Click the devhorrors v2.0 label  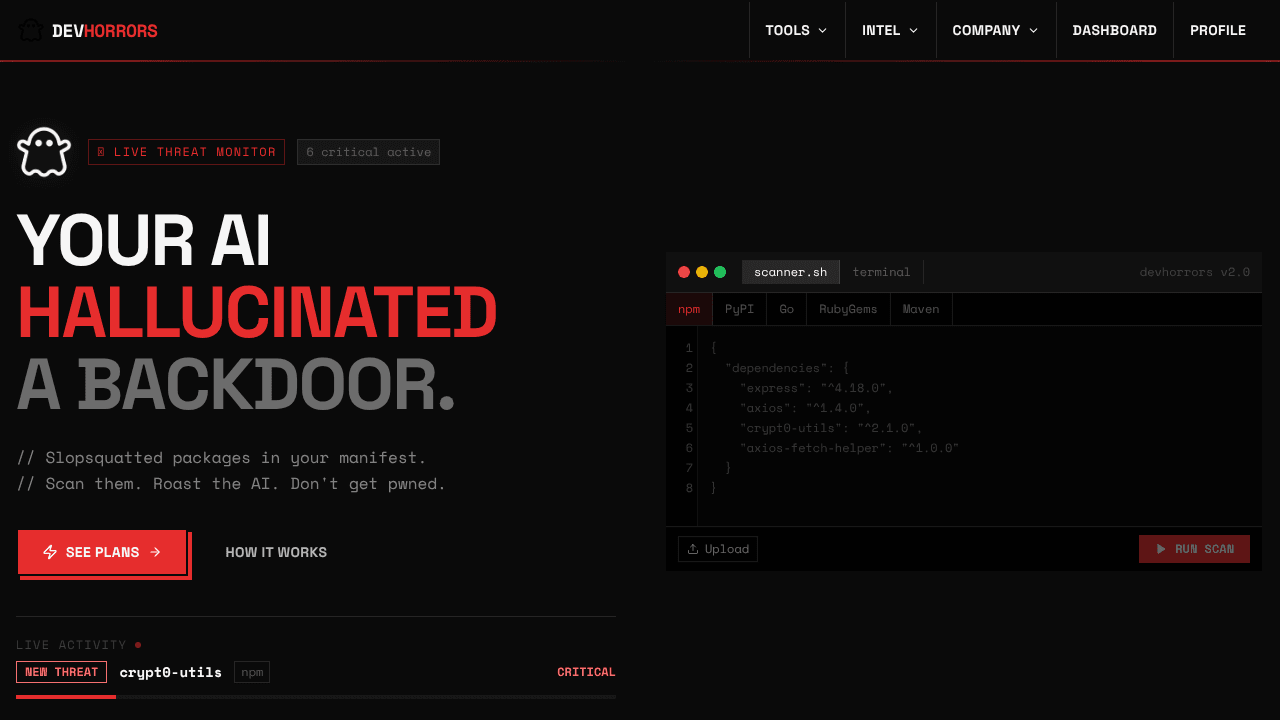[1195, 272]
